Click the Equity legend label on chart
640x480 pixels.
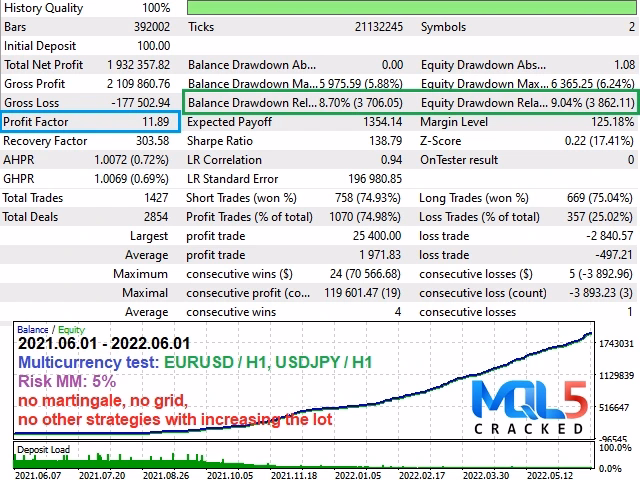click(71, 329)
